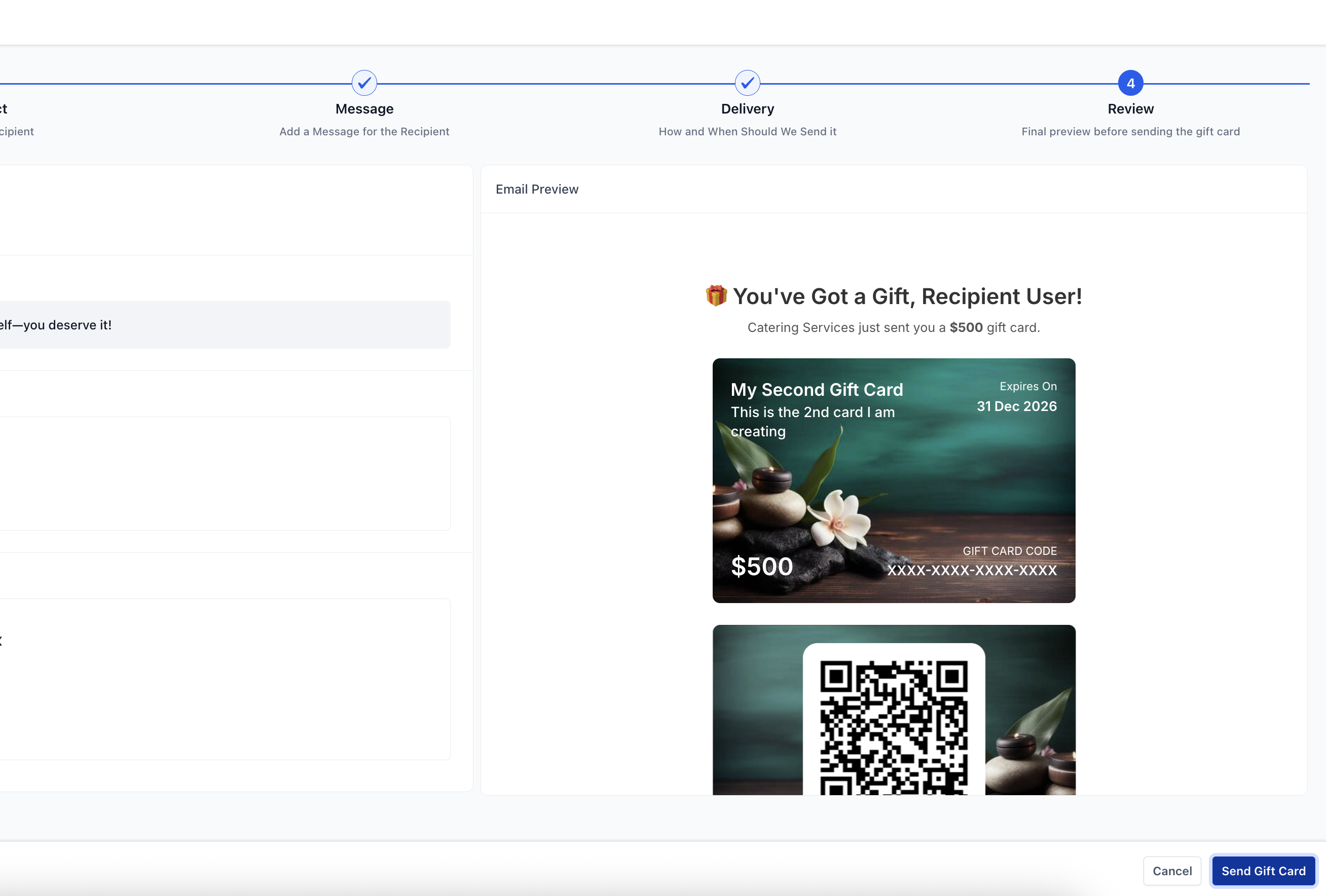Select the Review step label
Screen dimensions: 1326x896
coord(1130,109)
